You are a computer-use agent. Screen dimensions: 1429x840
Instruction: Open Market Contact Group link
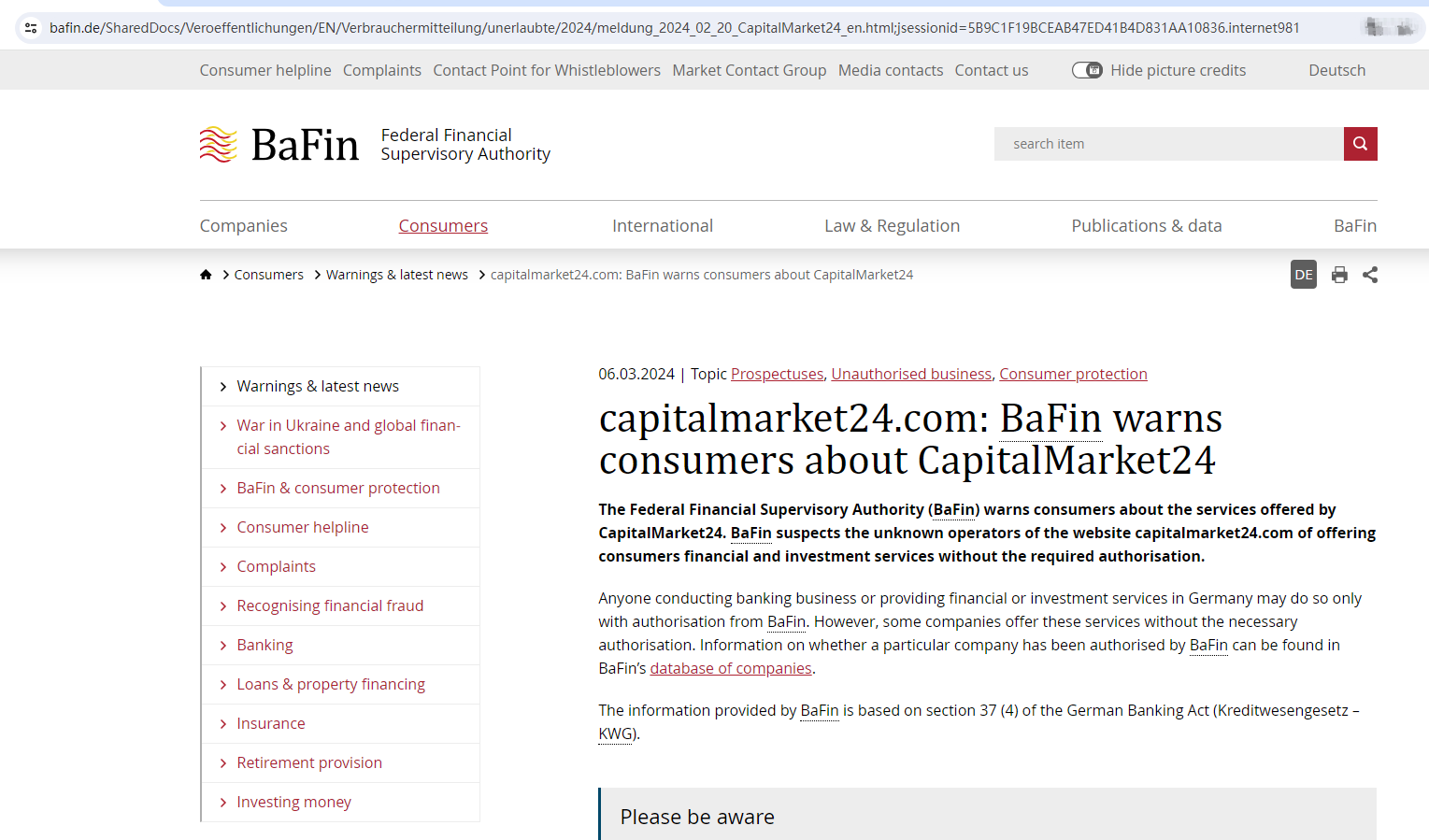pyautogui.click(x=750, y=70)
